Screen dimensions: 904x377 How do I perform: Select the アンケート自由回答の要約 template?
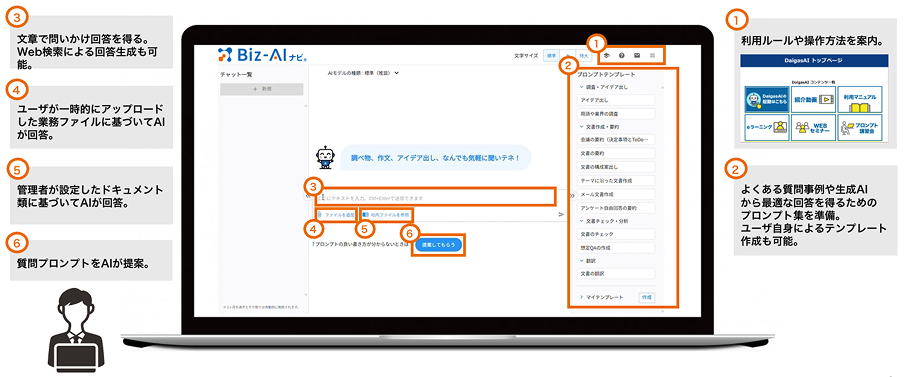[x=616, y=208]
